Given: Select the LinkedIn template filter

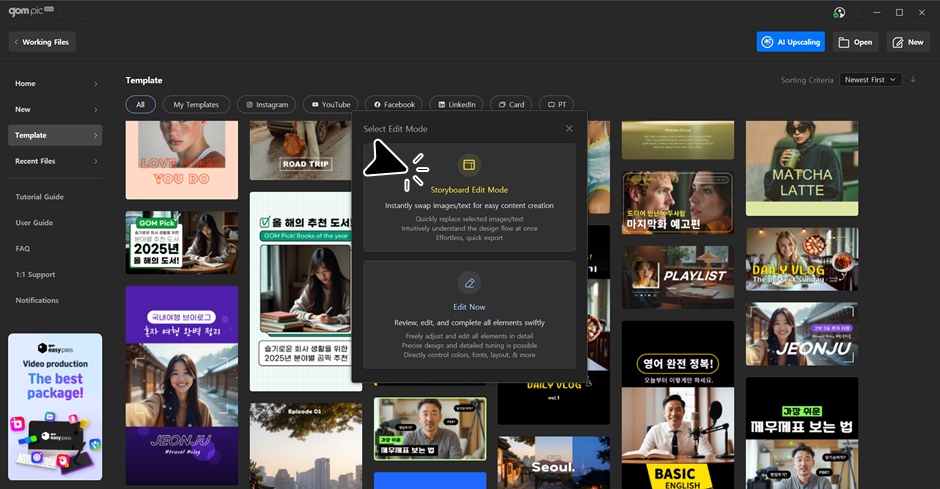Looking at the screenshot, I should pos(455,104).
